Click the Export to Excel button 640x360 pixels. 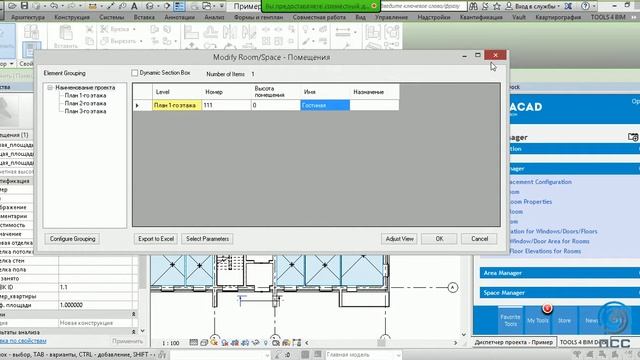coord(156,239)
